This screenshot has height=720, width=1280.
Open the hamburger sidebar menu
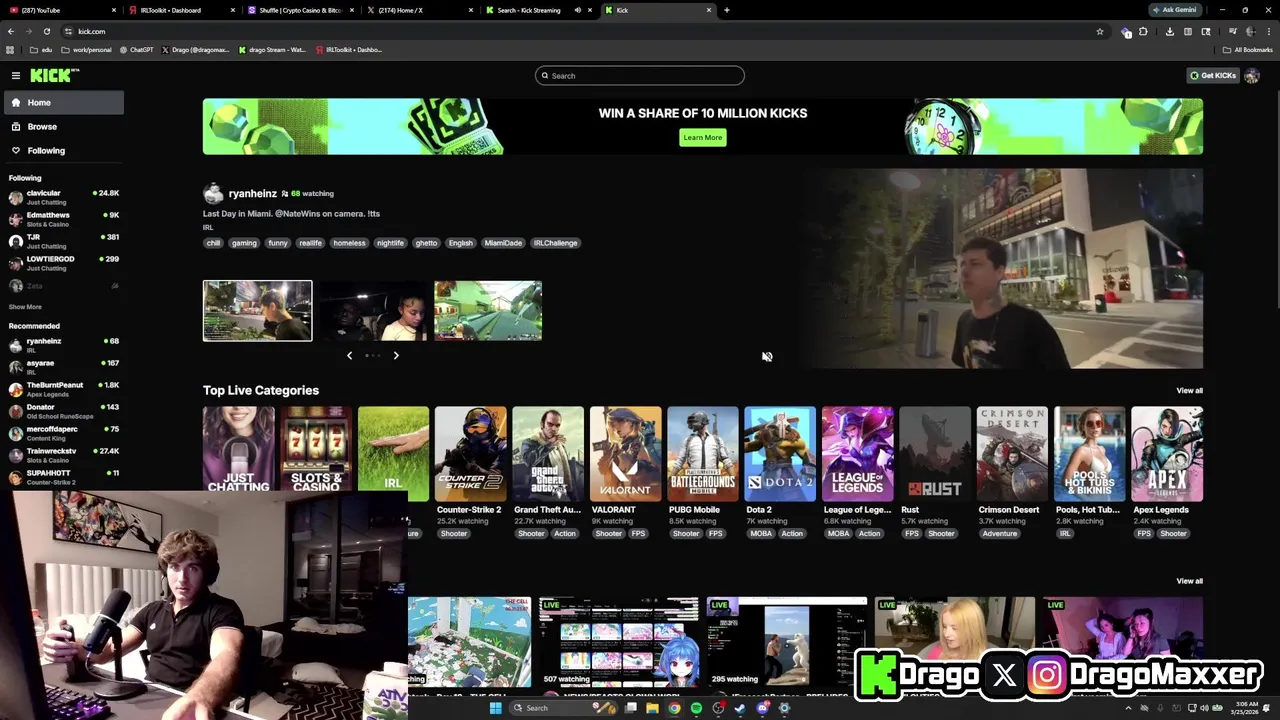pyautogui.click(x=16, y=75)
